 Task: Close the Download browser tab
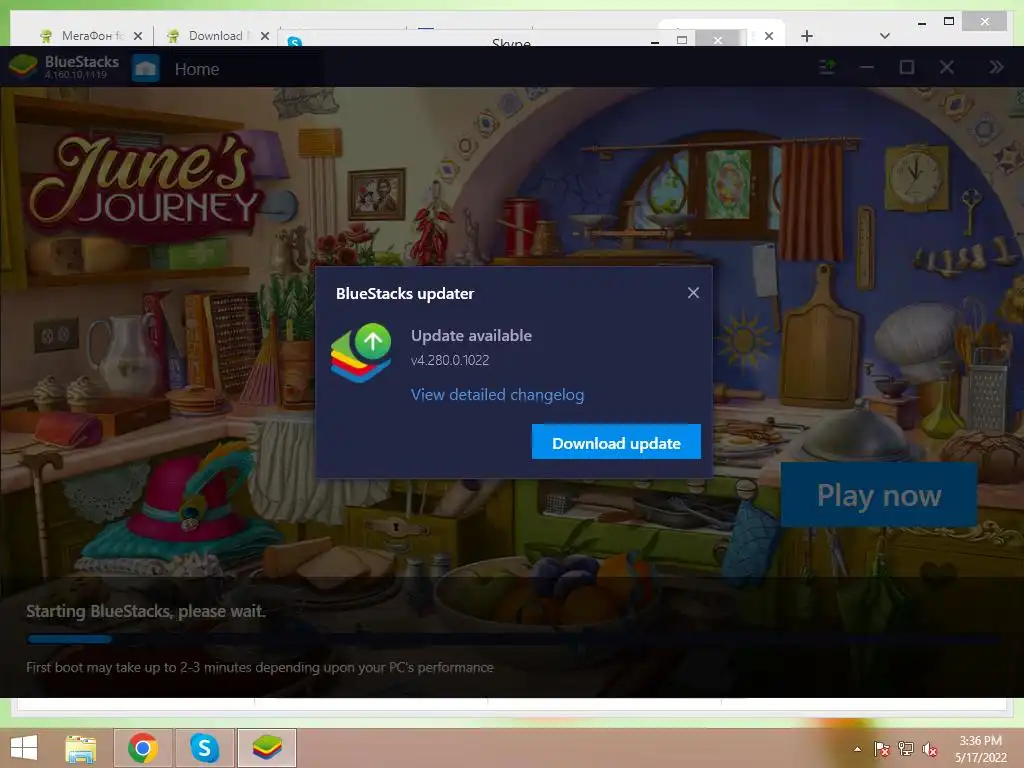tap(264, 36)
